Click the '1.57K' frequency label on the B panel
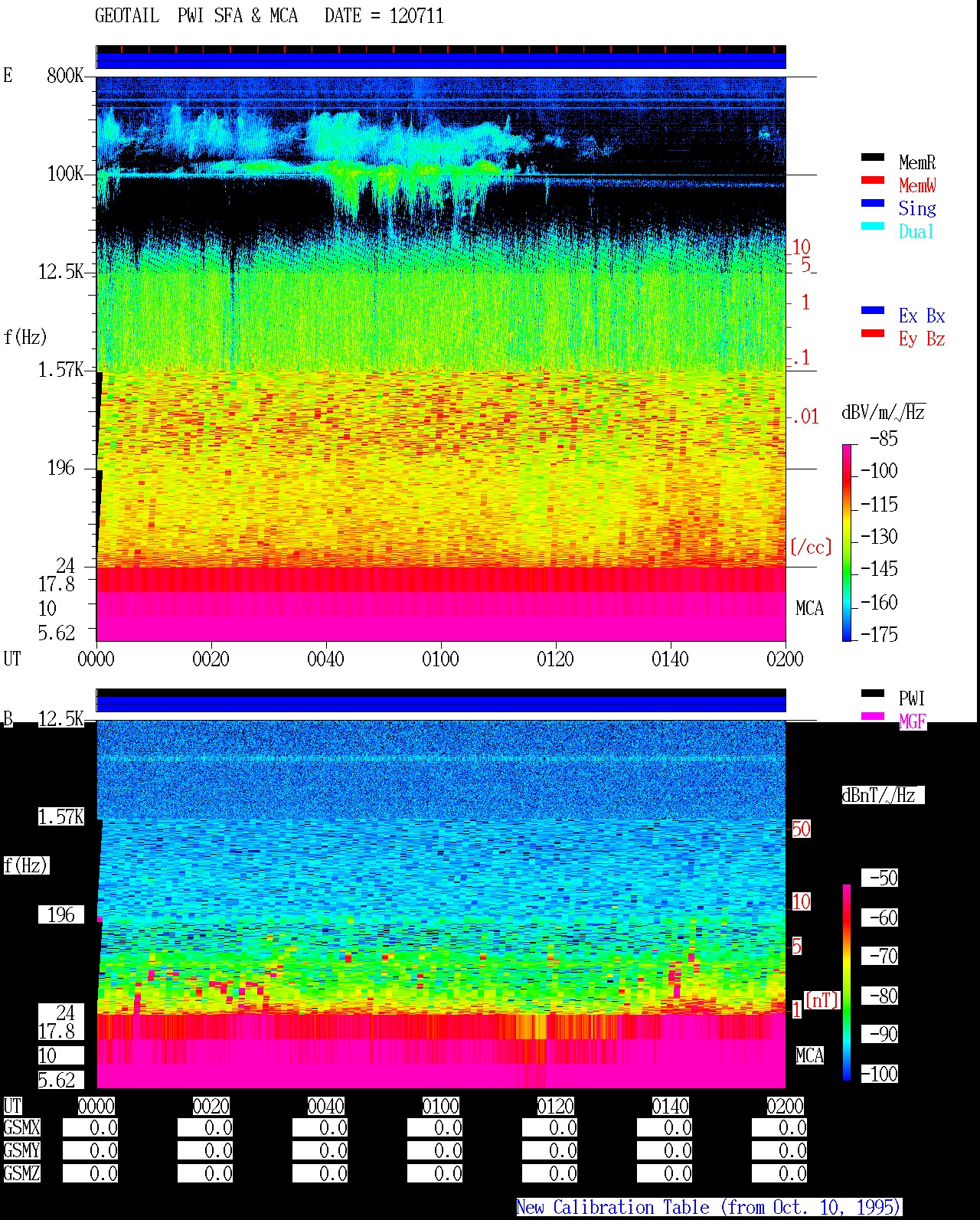980x1220 pixels. [x=60, y=817]
